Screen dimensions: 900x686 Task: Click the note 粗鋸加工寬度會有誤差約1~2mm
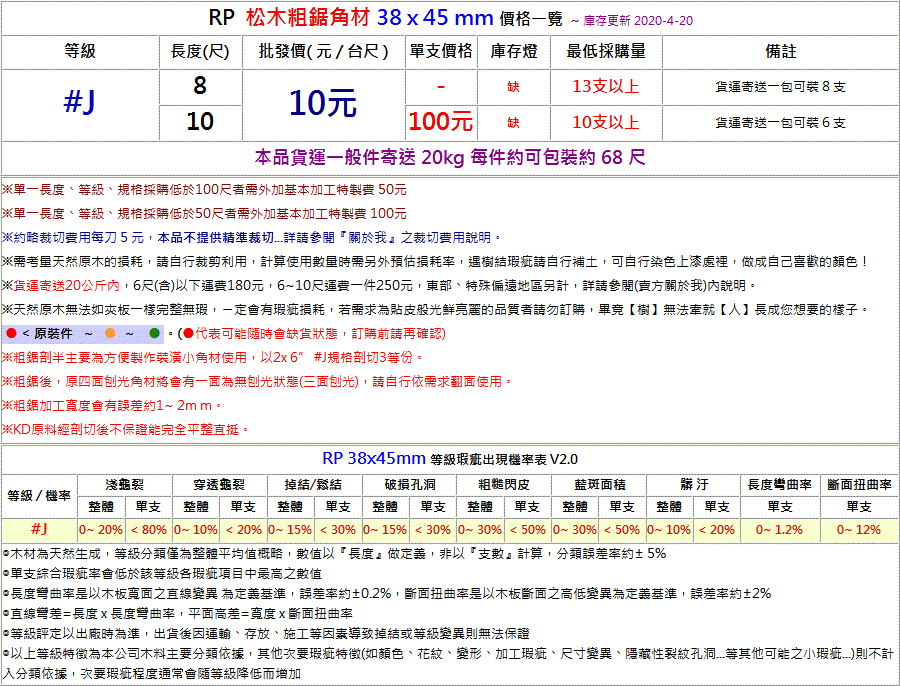112,406
